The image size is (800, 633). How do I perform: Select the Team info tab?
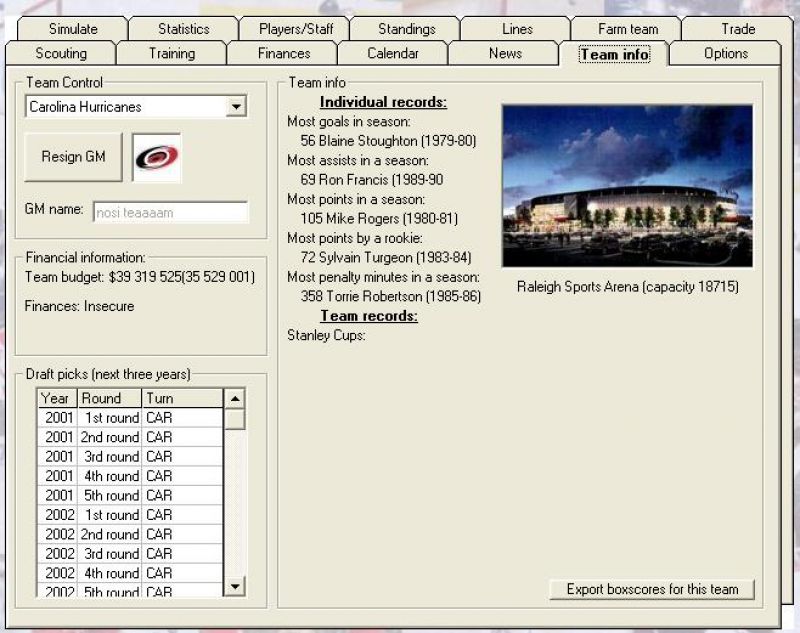(x=614, y=54)
